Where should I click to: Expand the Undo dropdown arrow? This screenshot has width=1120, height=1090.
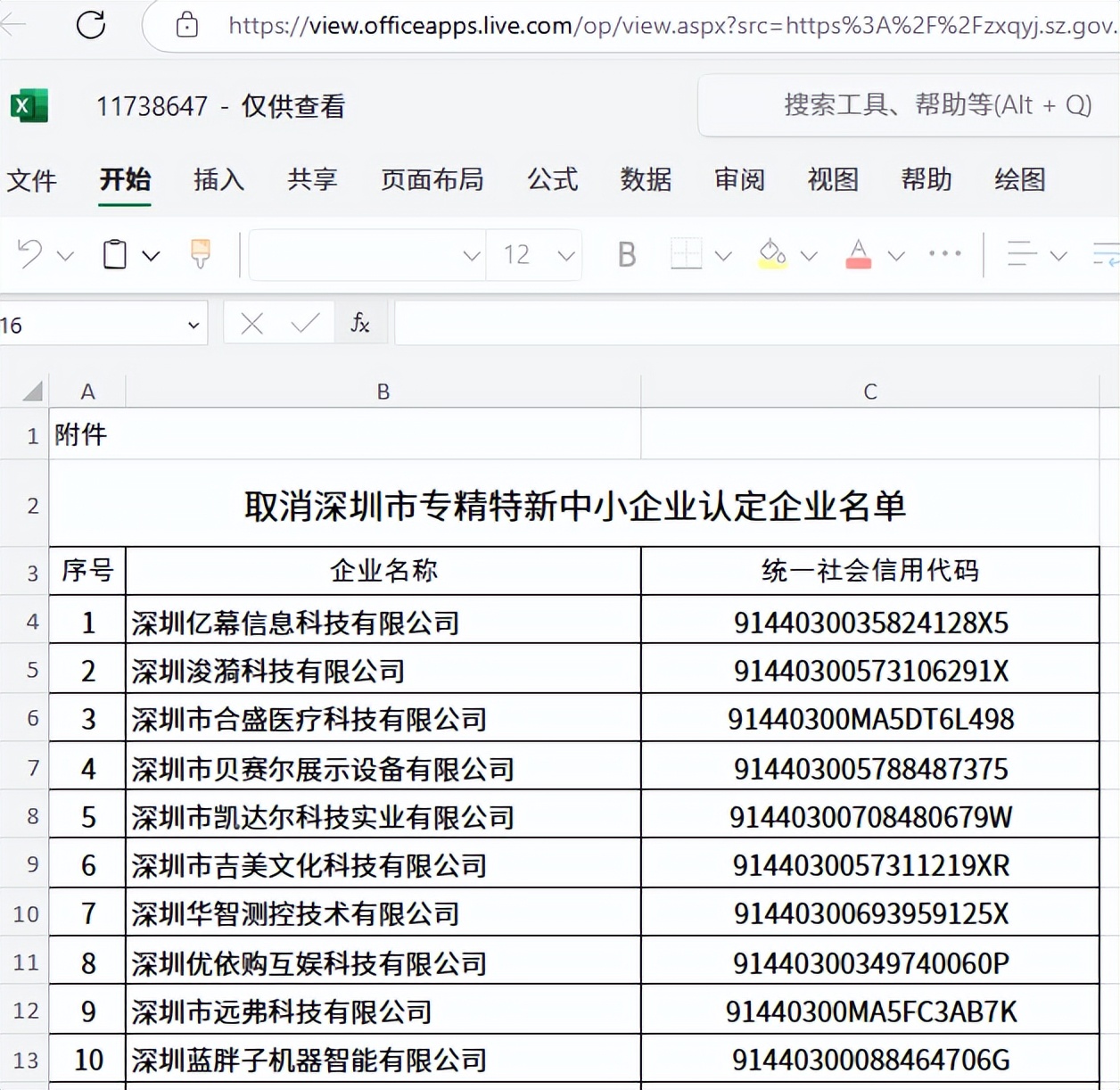point(65,256)
